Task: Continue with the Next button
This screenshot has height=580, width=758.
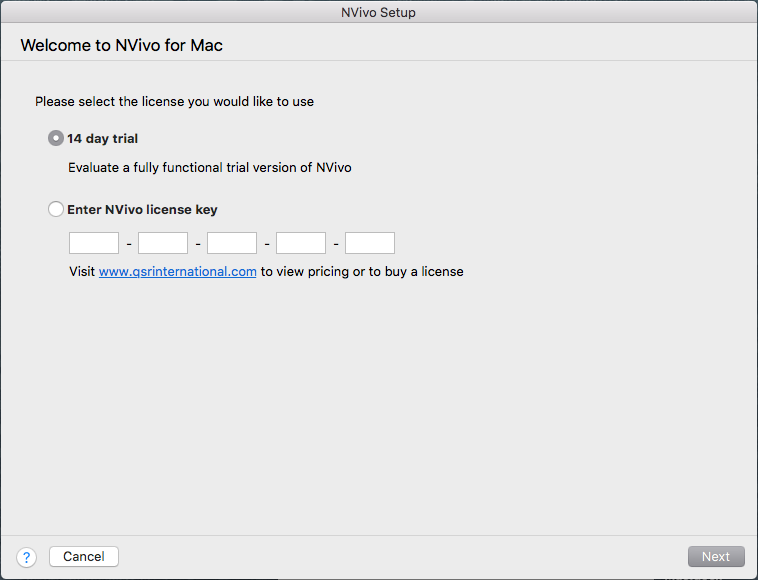Action: pos(716,556)
